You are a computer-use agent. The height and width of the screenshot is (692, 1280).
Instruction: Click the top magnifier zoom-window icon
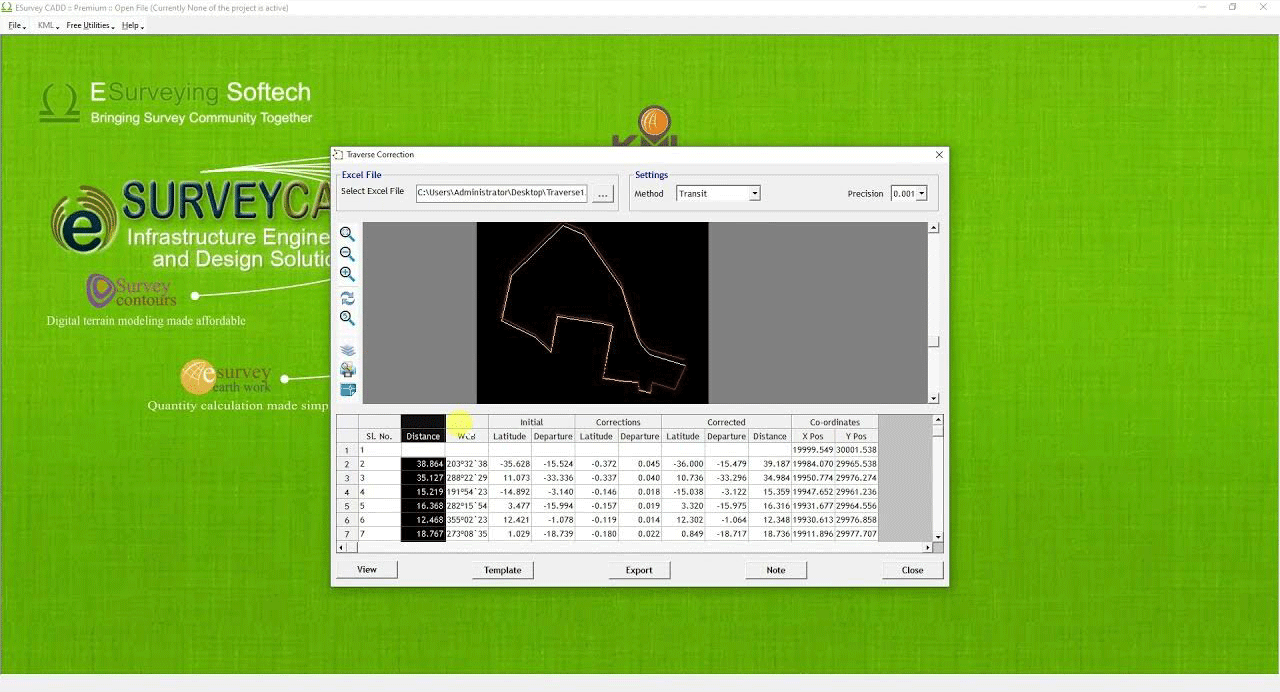(347, 234)
